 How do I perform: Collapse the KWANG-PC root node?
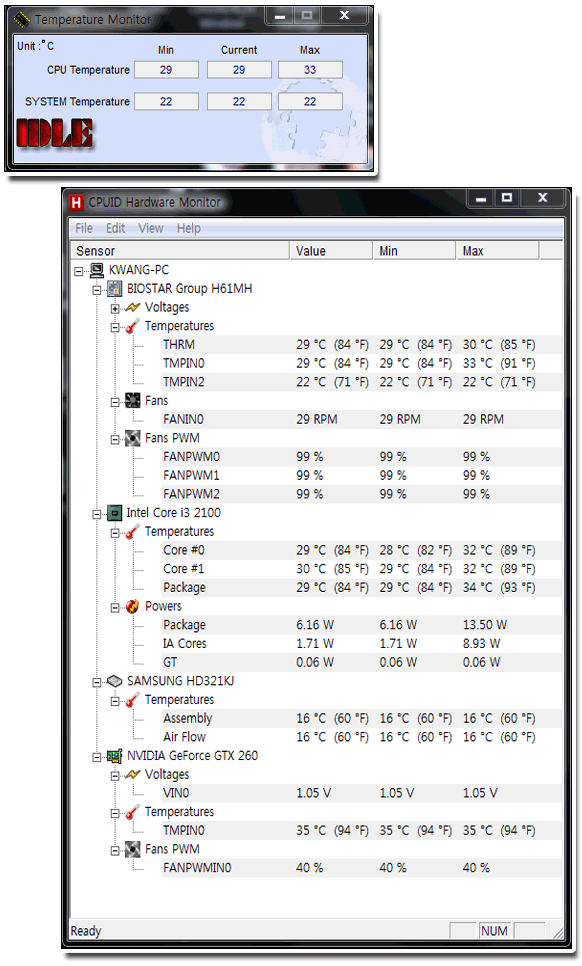(79, 271)
